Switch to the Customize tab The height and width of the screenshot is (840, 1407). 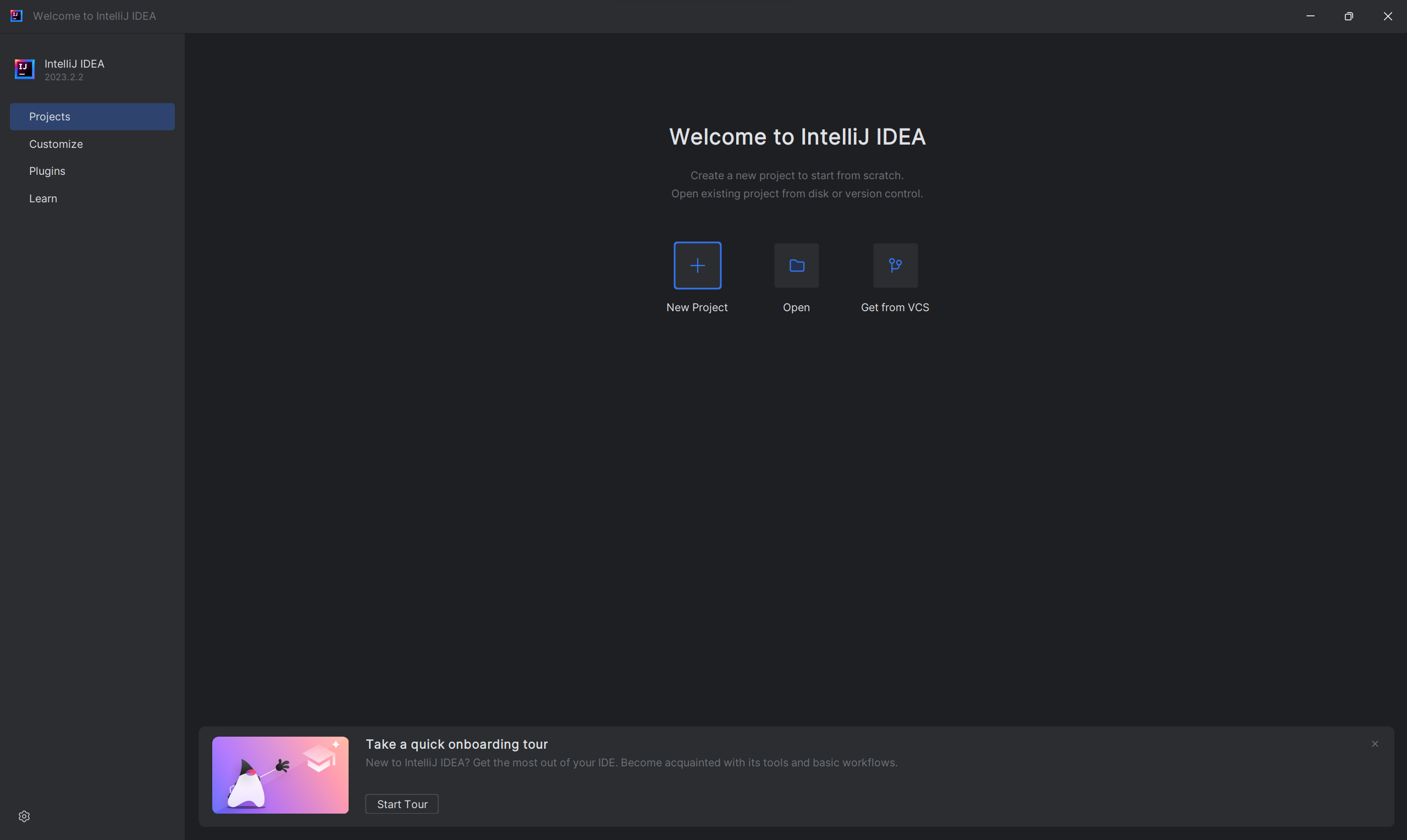point(56,144)
